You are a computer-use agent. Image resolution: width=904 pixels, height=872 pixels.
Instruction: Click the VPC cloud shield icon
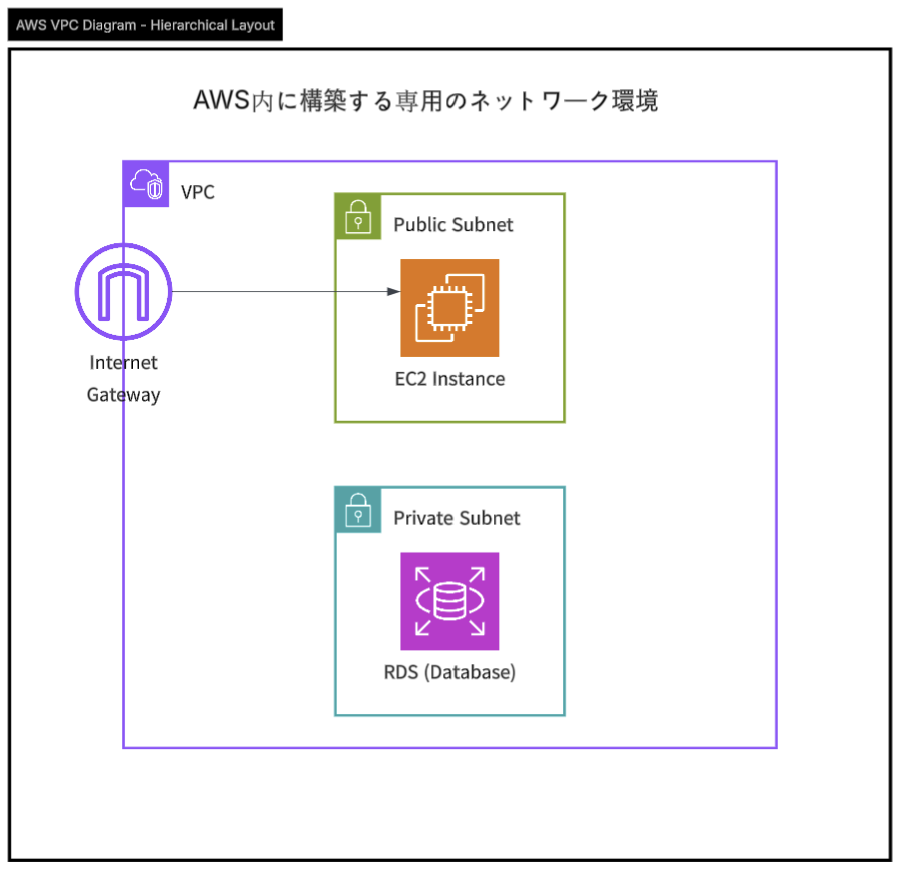pyautogui.click(x=146, y=184)
